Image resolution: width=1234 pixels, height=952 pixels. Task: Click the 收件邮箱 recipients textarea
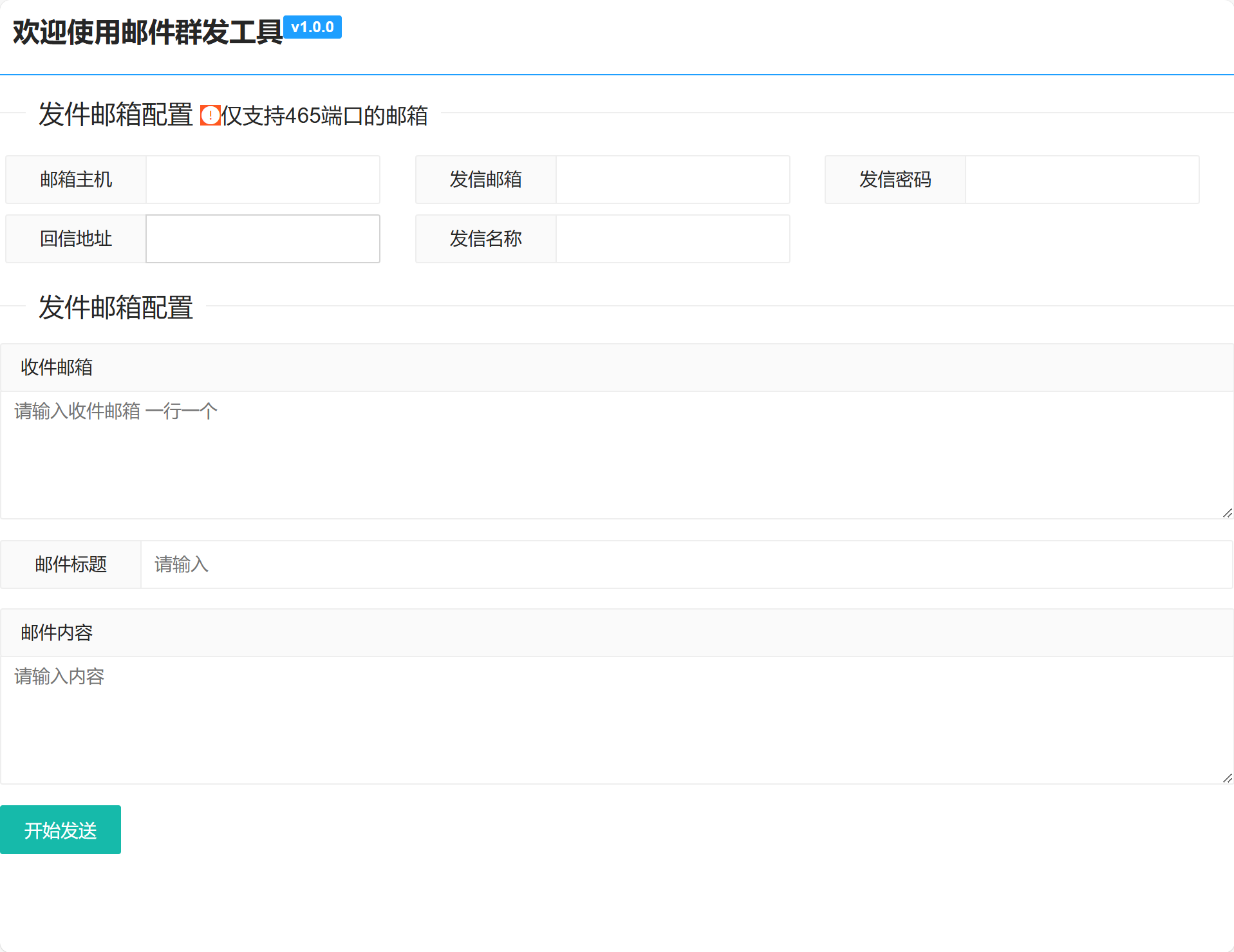click(617, 455)
